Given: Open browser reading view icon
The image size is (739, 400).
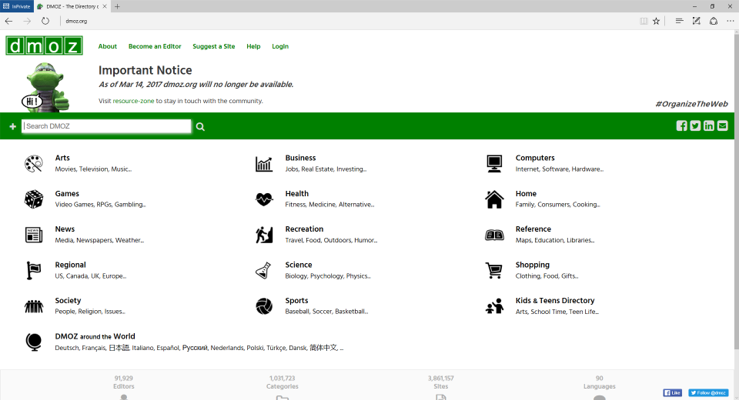Looking at the screenshot, I should 643,21.
